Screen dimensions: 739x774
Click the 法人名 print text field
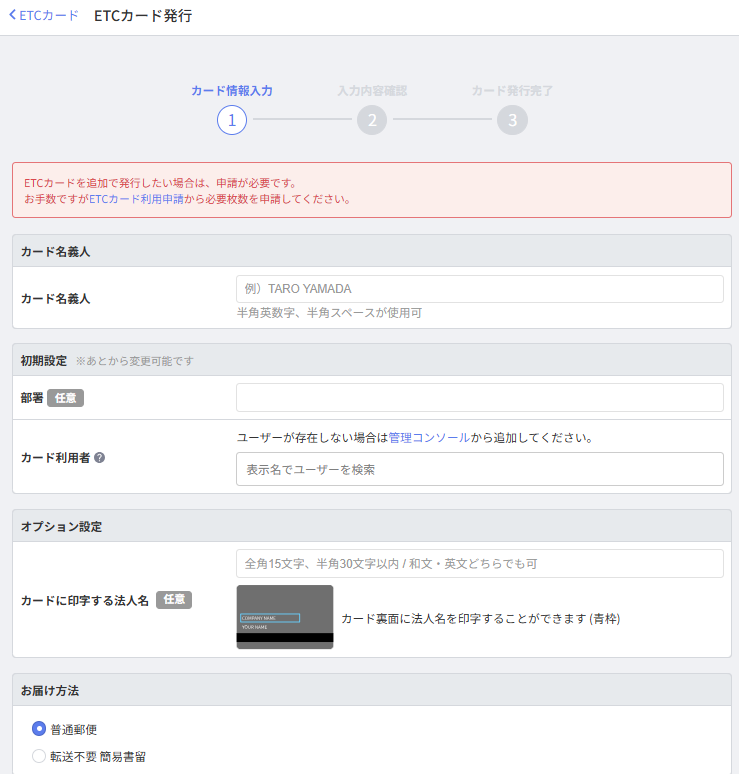(x=479, y=563)
